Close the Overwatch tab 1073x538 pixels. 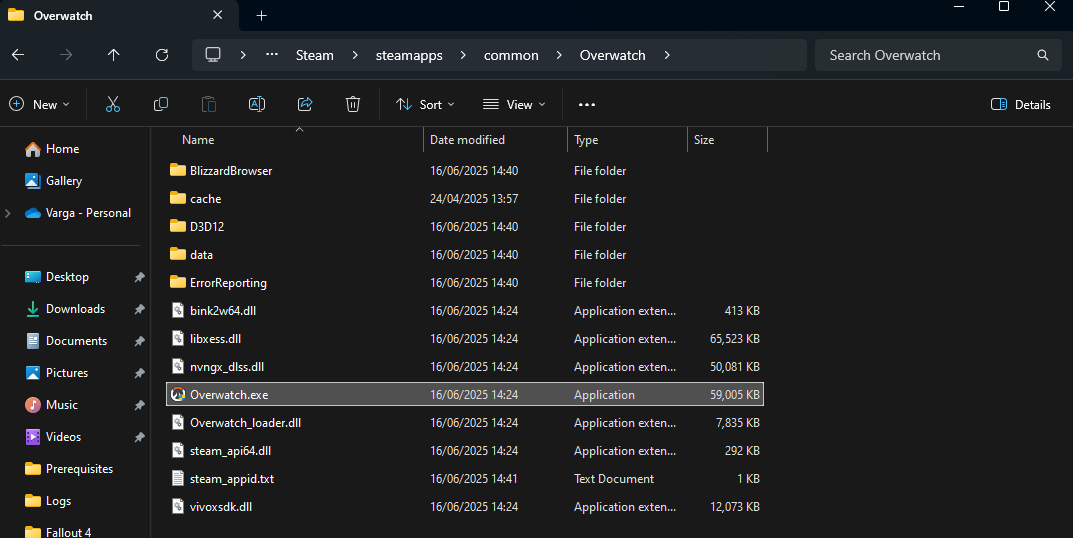pos(218,15)
